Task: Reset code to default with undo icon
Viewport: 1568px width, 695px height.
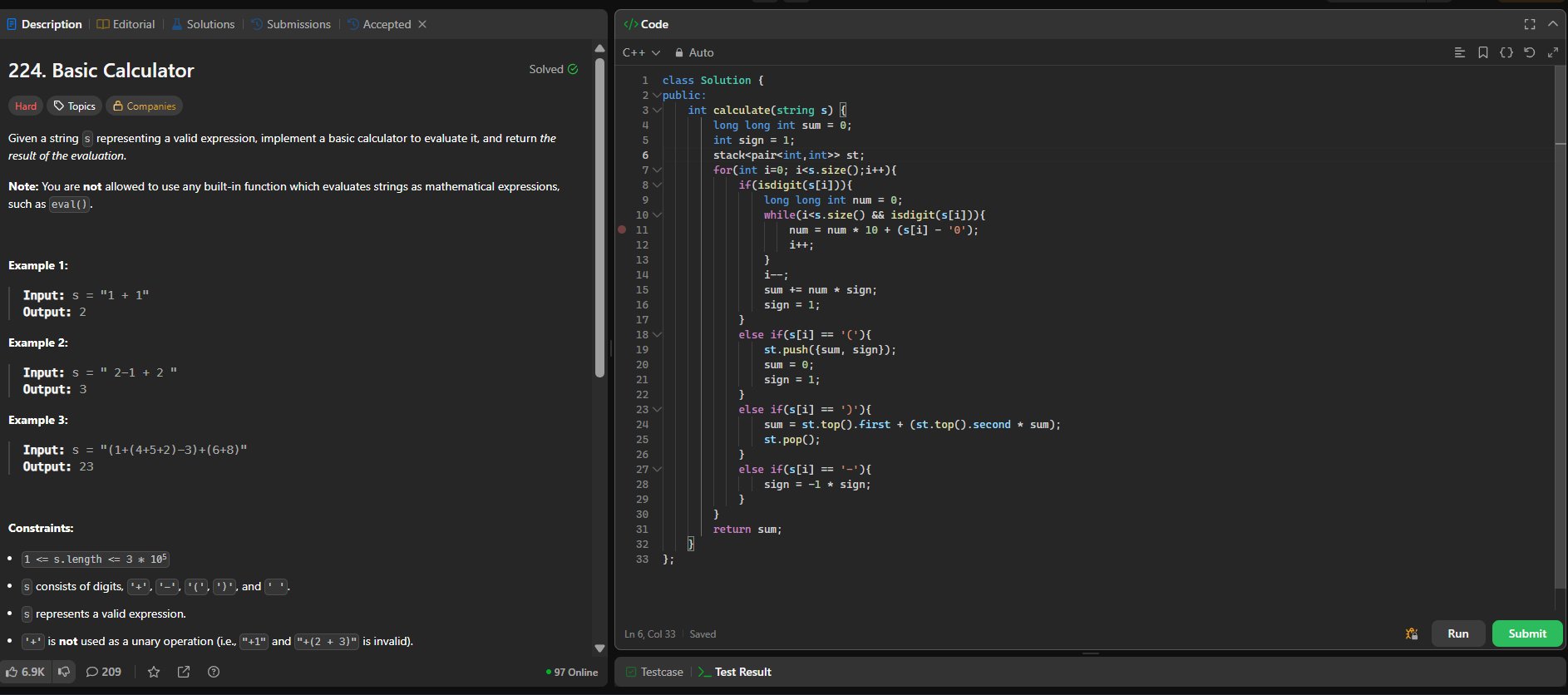Action: (x=1529, y=52)
